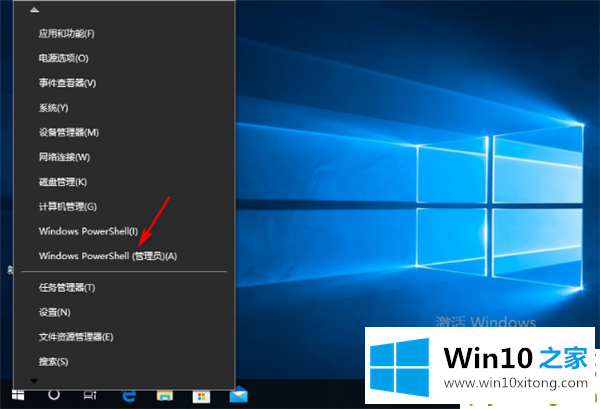Open 事件查看器(V)
600x409 pixels.
(124, 83)
